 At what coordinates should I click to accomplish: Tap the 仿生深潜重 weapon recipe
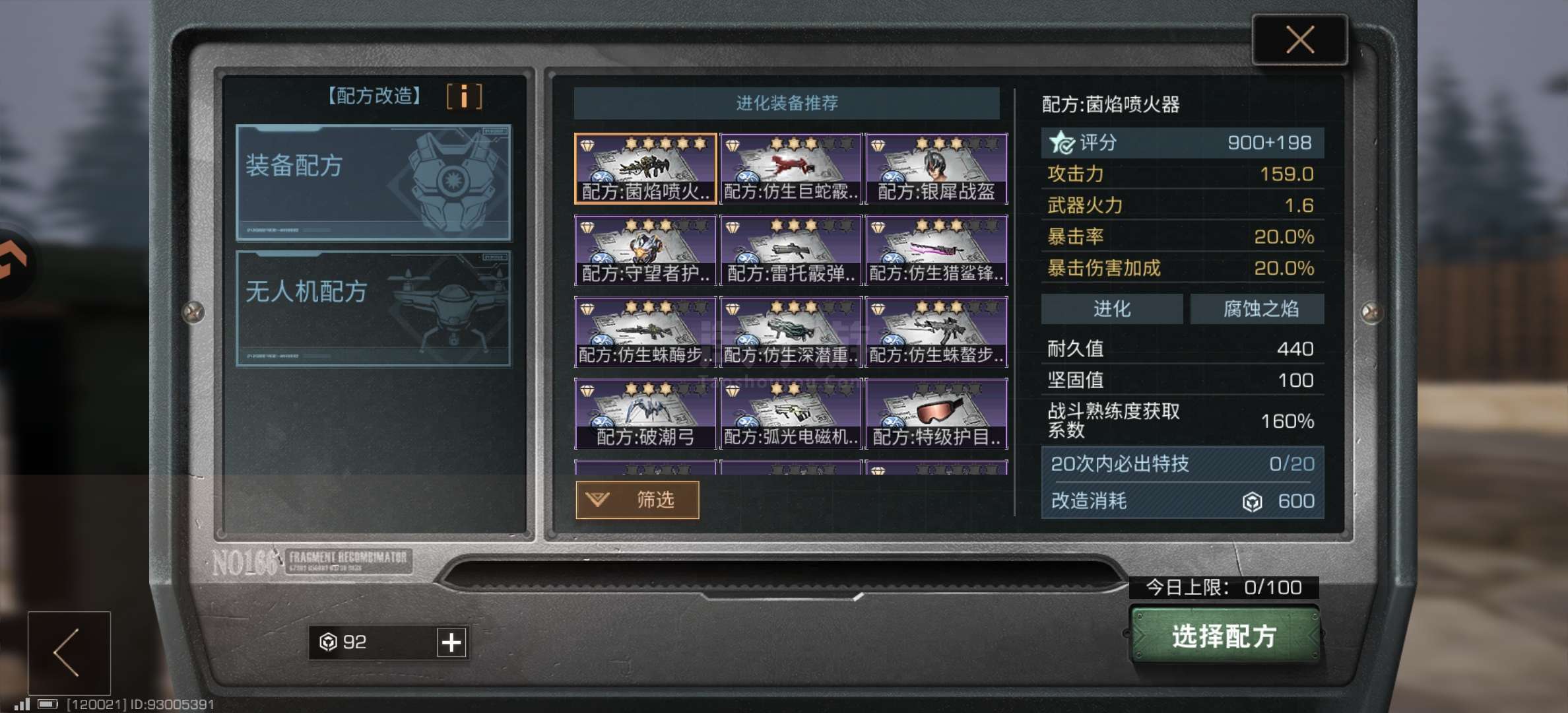click(x=791, y=332)
